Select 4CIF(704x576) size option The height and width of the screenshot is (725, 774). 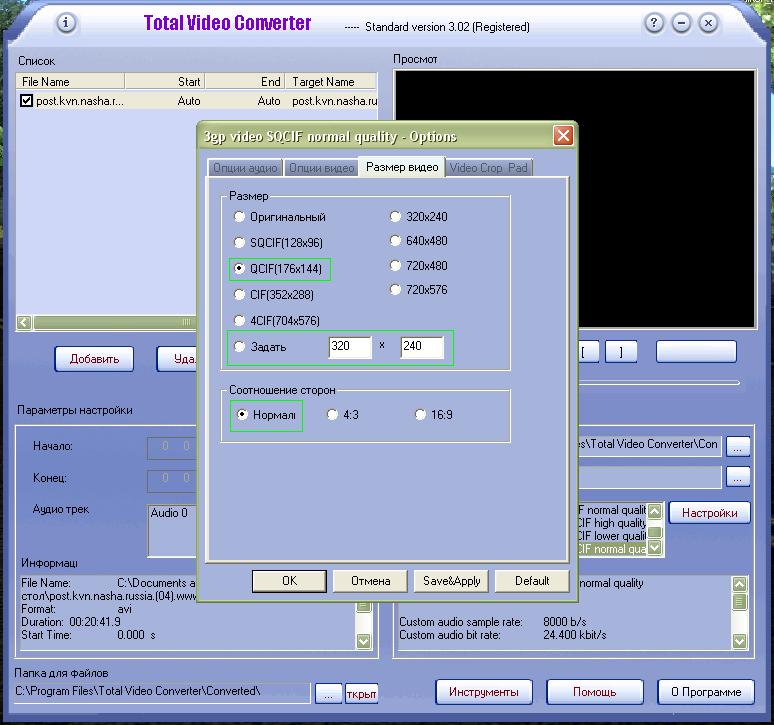tap(239, 321)
